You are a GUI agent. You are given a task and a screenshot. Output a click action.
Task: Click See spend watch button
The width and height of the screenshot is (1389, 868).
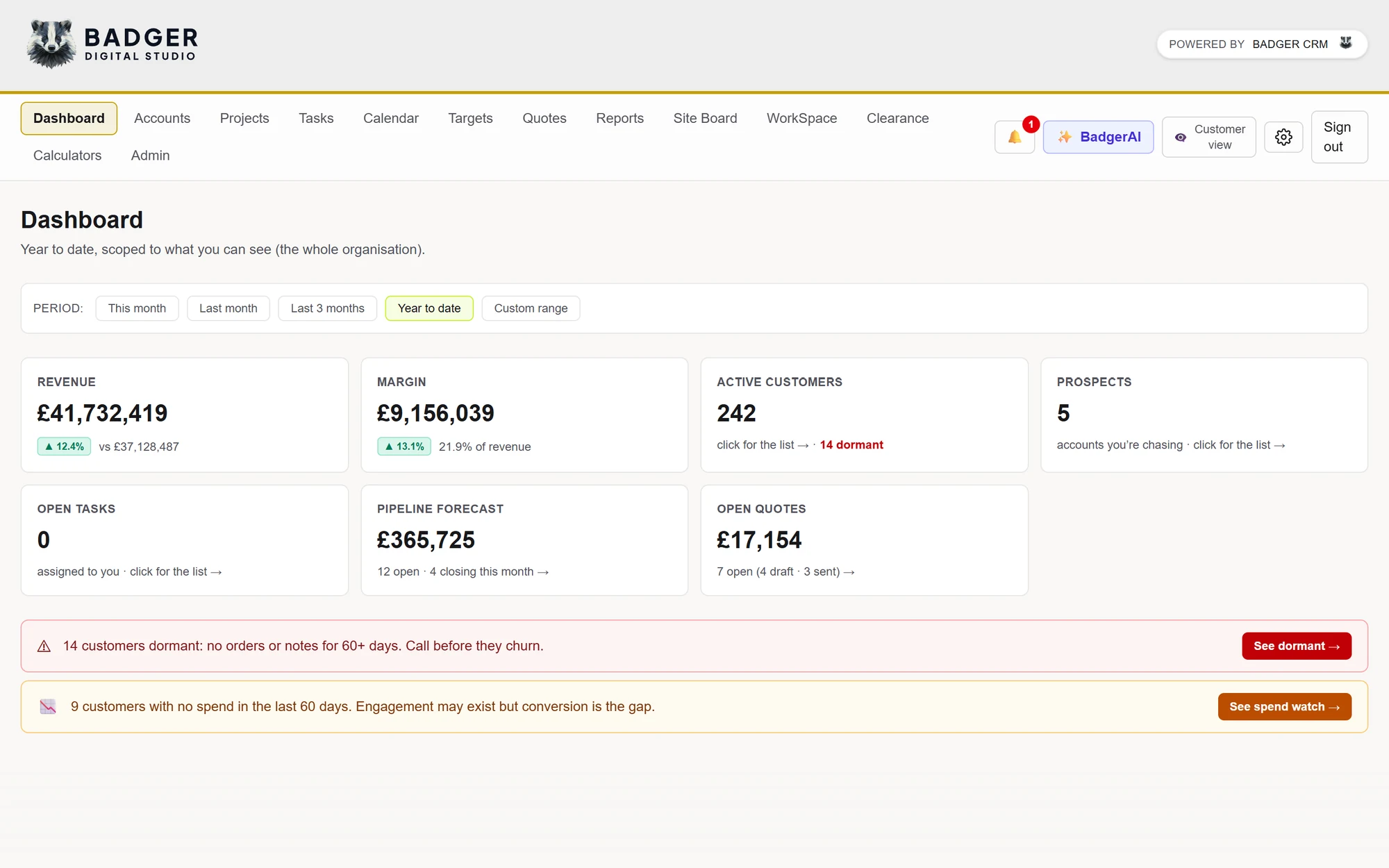click(x=1285, y=706)
